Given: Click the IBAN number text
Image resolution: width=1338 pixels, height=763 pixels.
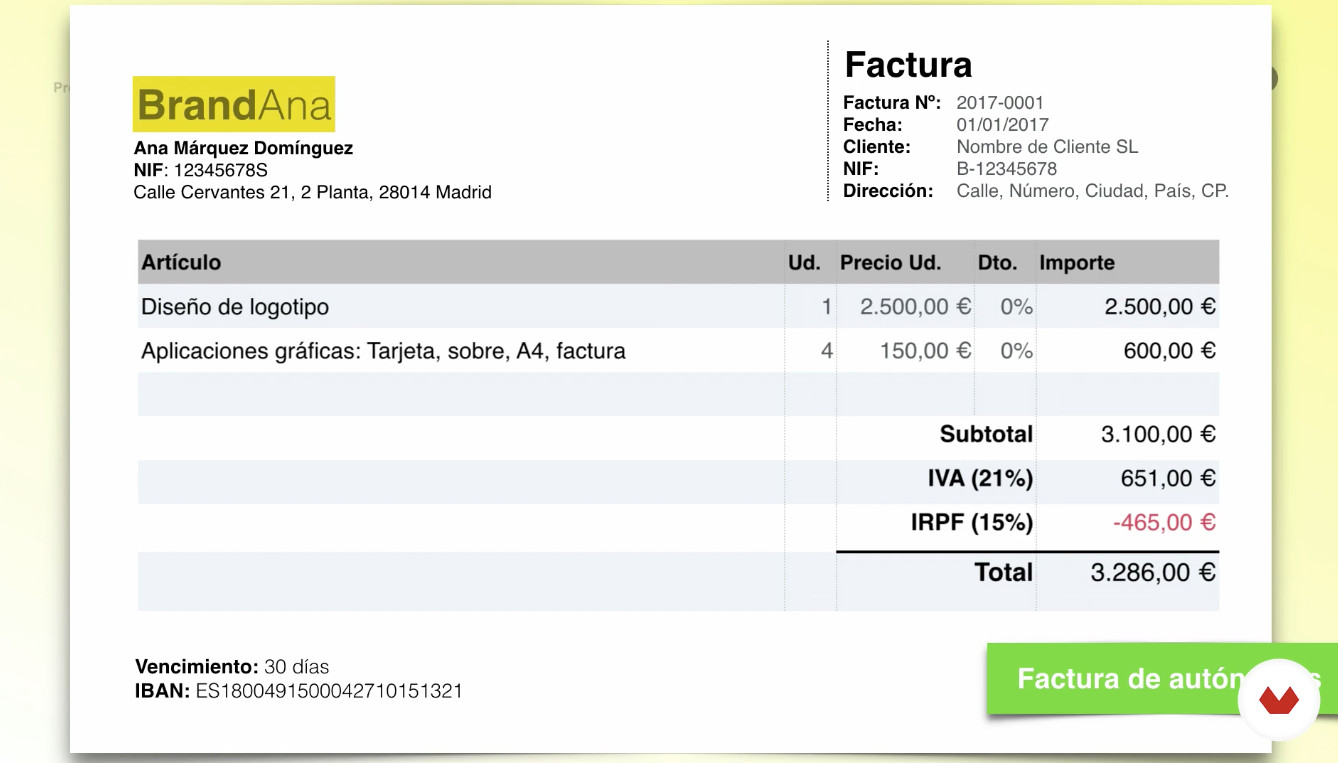Looking at the screenshot, I should coord(329,691).
